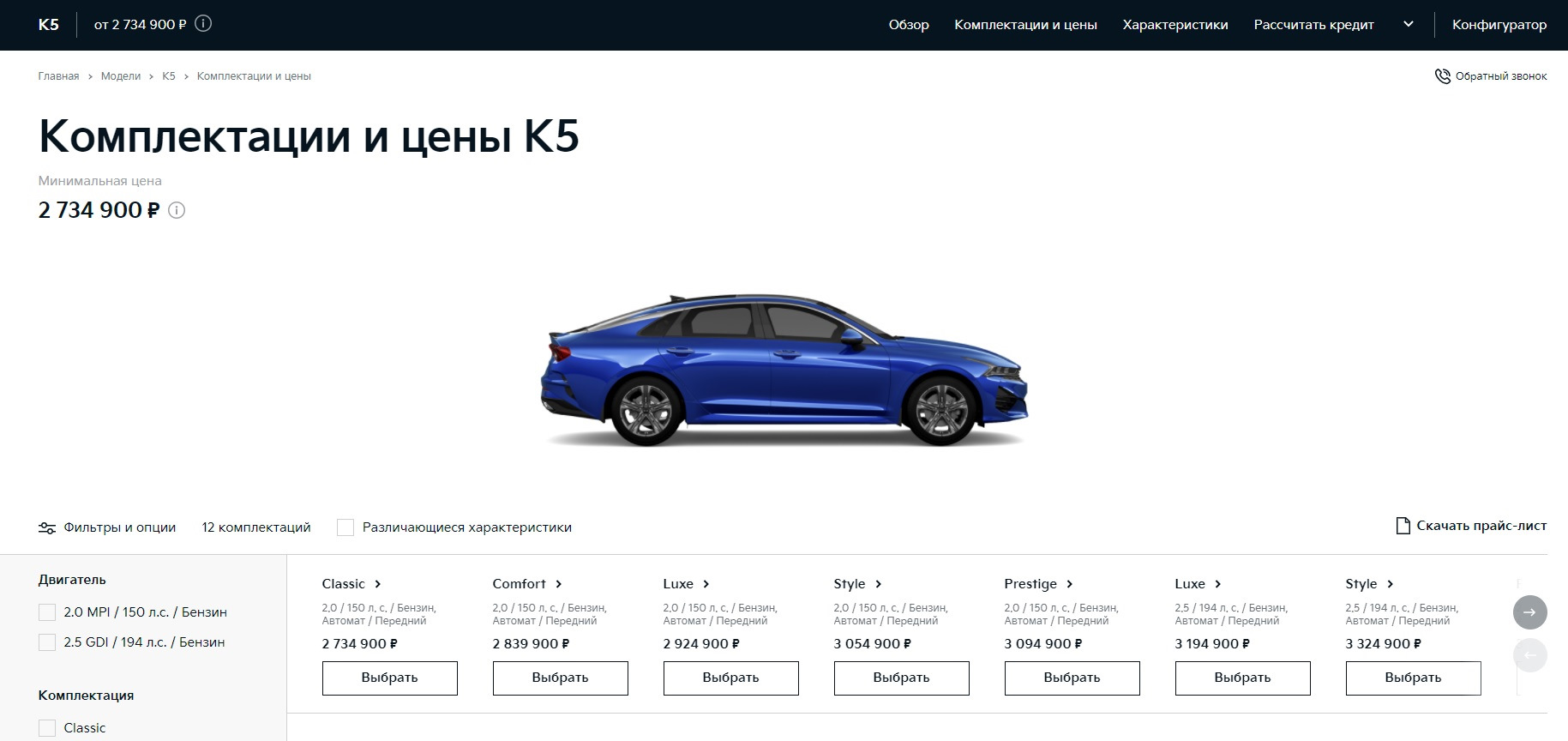The height and width of the screenshot is (741, 1568).
Task: Click the left arrow carousel button
Action: click(x=1530, y=656)
